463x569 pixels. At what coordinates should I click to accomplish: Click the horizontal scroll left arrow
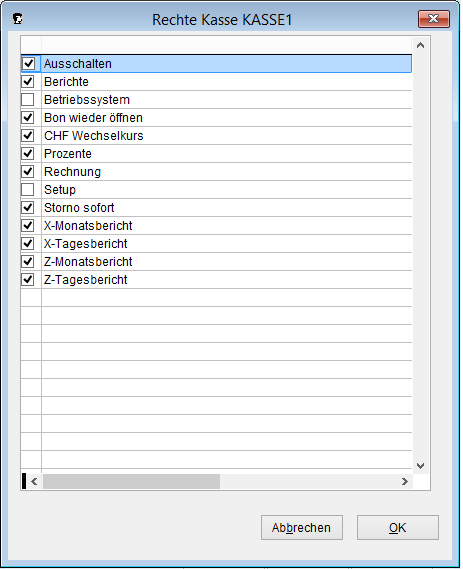[x=34, y=482]
